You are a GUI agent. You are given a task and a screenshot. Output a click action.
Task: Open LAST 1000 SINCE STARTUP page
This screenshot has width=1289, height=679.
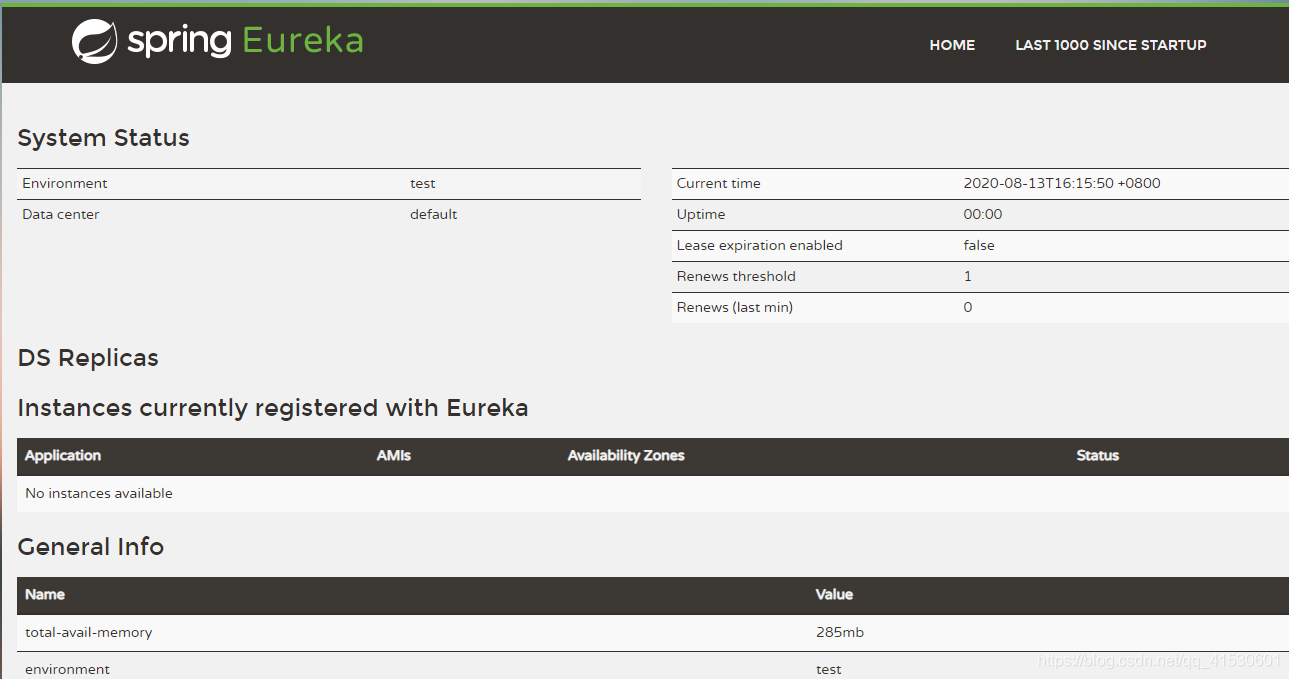pyautogui.click(x=1111, y=45)
